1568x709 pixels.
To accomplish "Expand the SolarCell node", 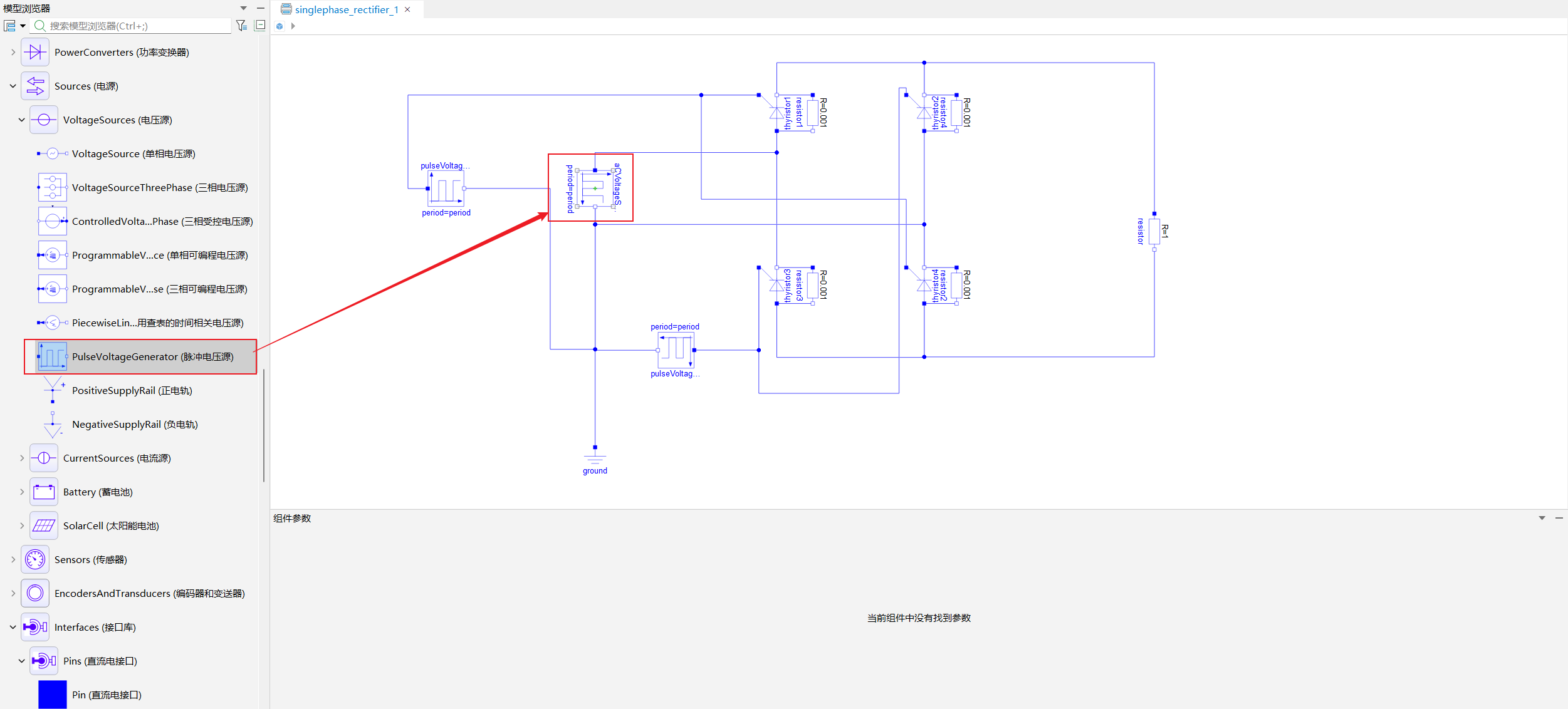I will (21, 525).
